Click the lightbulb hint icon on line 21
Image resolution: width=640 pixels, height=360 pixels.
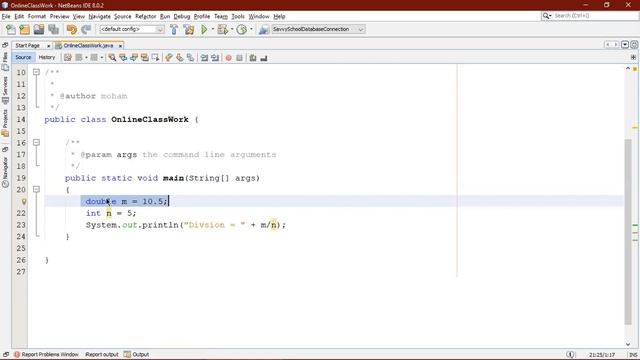coord(24,201)
